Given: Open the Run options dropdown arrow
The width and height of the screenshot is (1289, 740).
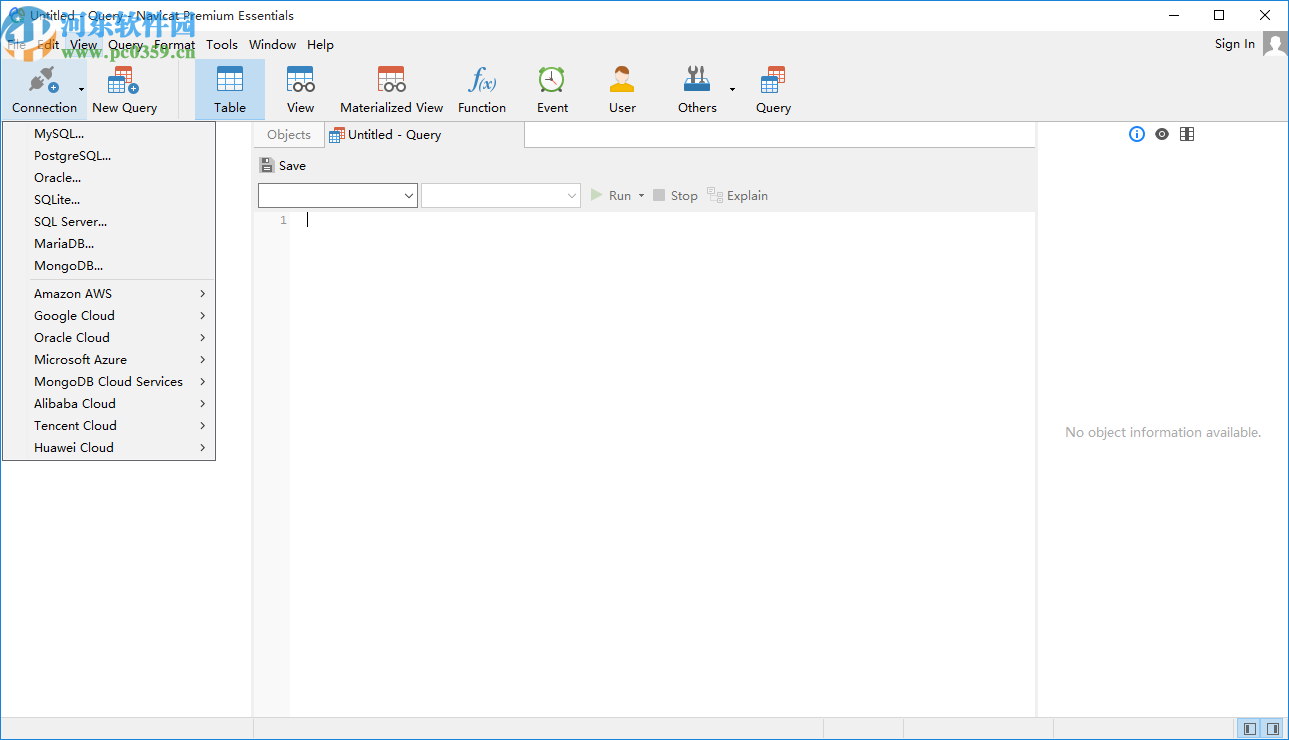Looking at the screenshot, I should 641,196.
